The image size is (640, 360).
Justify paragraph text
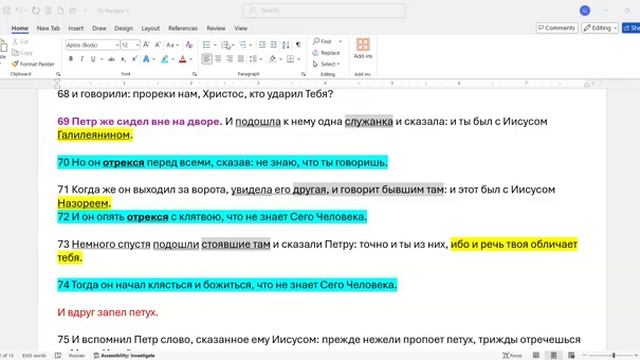coord(241,59)
